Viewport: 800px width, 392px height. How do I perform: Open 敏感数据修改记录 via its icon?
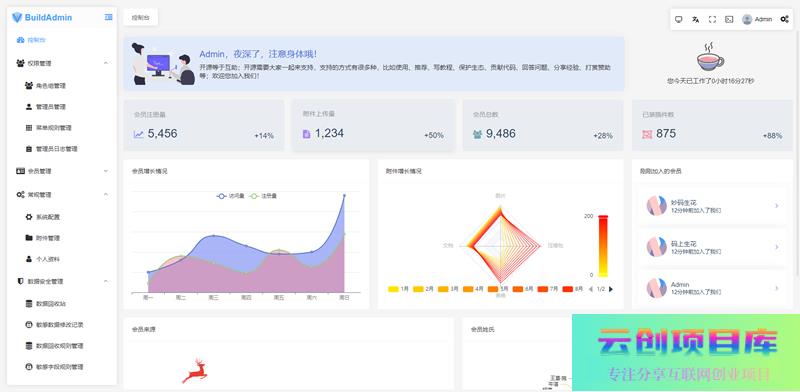click(x=29, y=325)
